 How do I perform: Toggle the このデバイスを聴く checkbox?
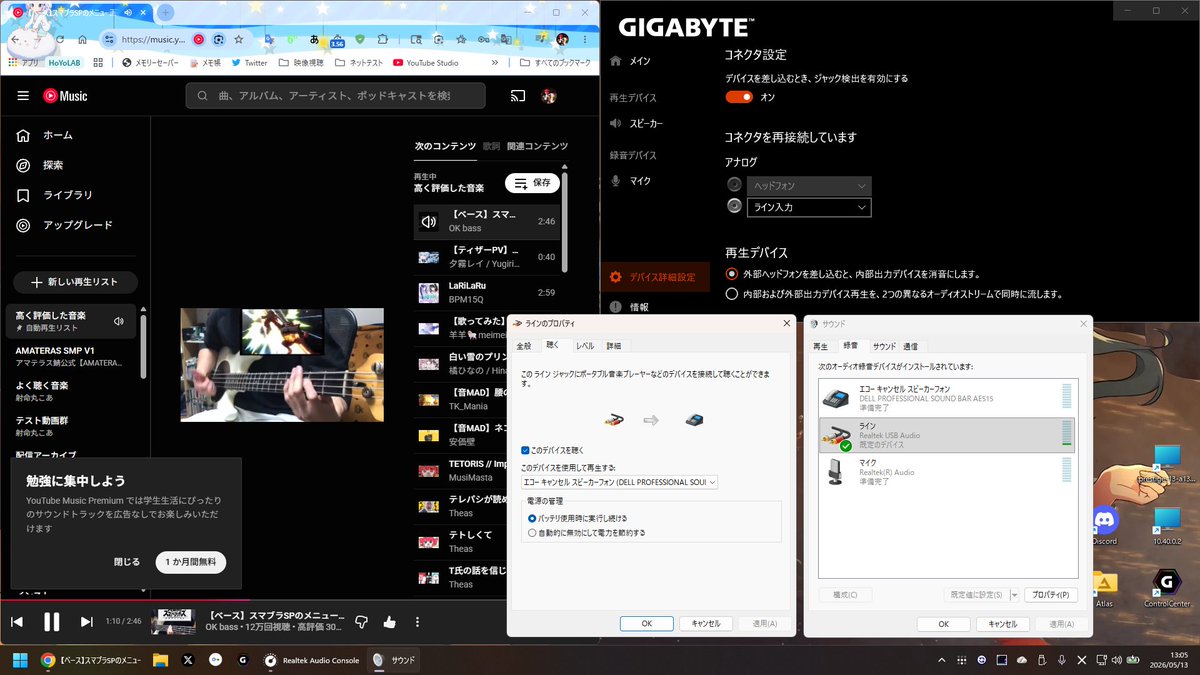[526, 450]
